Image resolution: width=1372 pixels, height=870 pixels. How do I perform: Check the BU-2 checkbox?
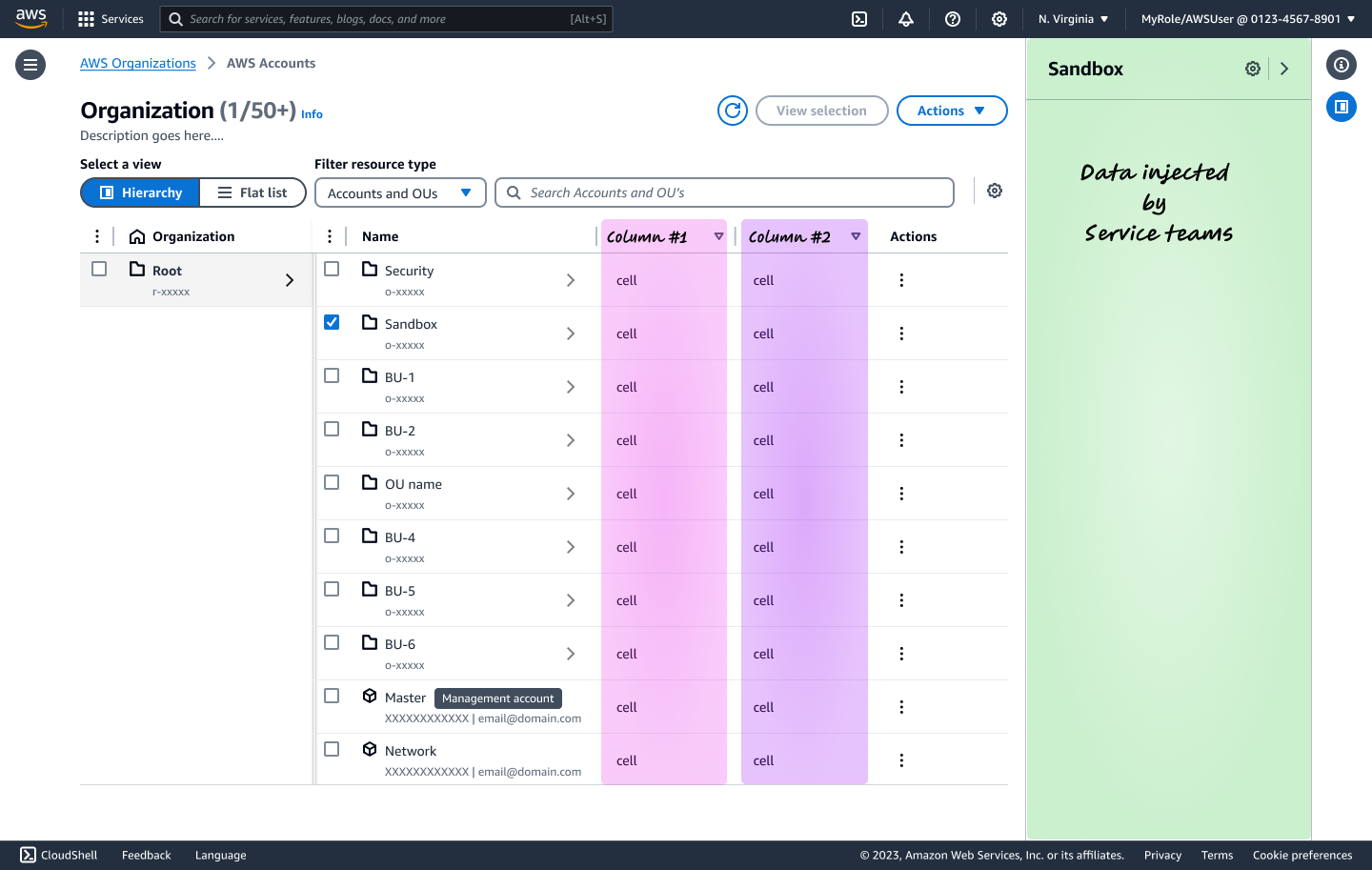332,429
